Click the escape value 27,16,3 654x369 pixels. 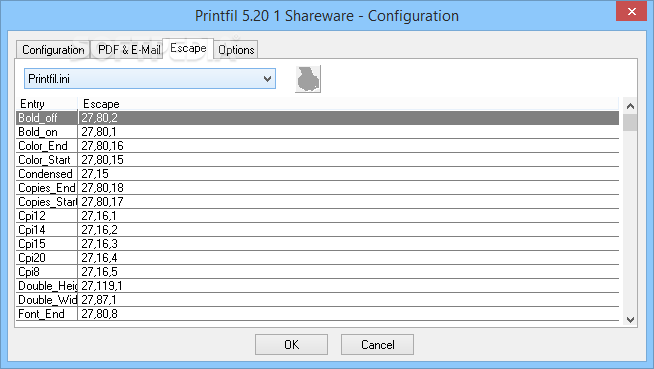pyautogui.click(x=99, y=243)
